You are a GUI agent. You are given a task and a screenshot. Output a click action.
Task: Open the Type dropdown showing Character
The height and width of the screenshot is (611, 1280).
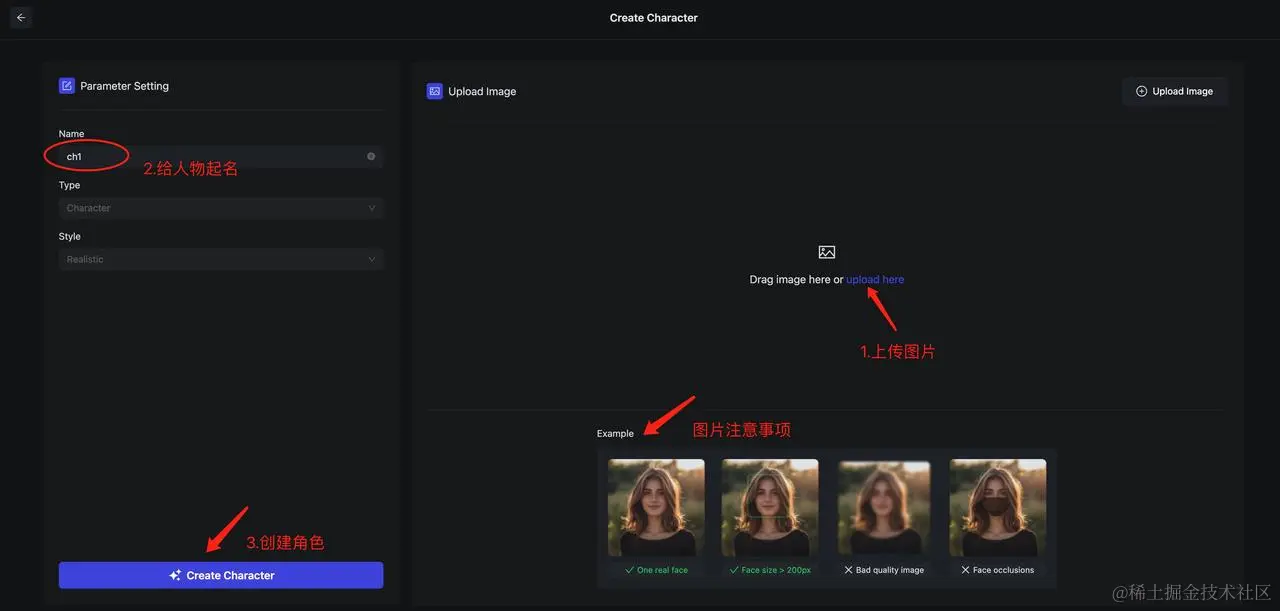tap(221, 208)
